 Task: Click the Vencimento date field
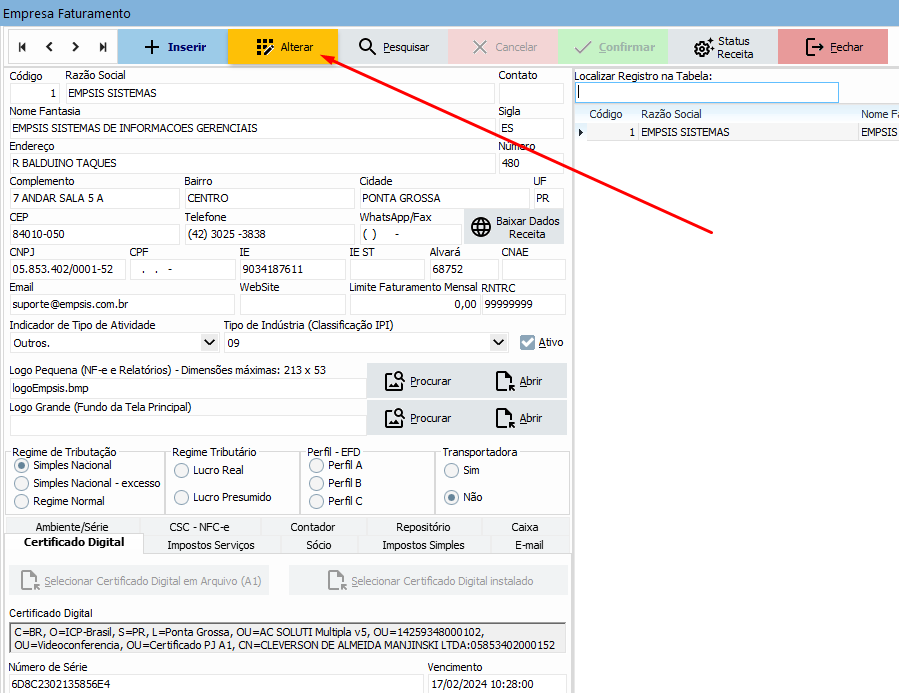(x=497, y=684)
